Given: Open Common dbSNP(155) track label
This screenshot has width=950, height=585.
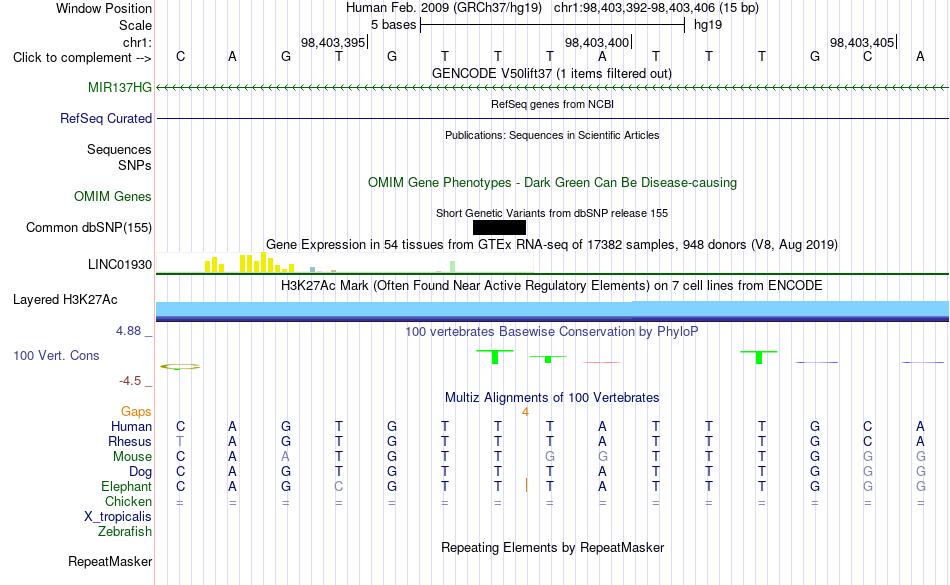Looking at the screenshot, I should pyautogui.click(x=88, y=227).
